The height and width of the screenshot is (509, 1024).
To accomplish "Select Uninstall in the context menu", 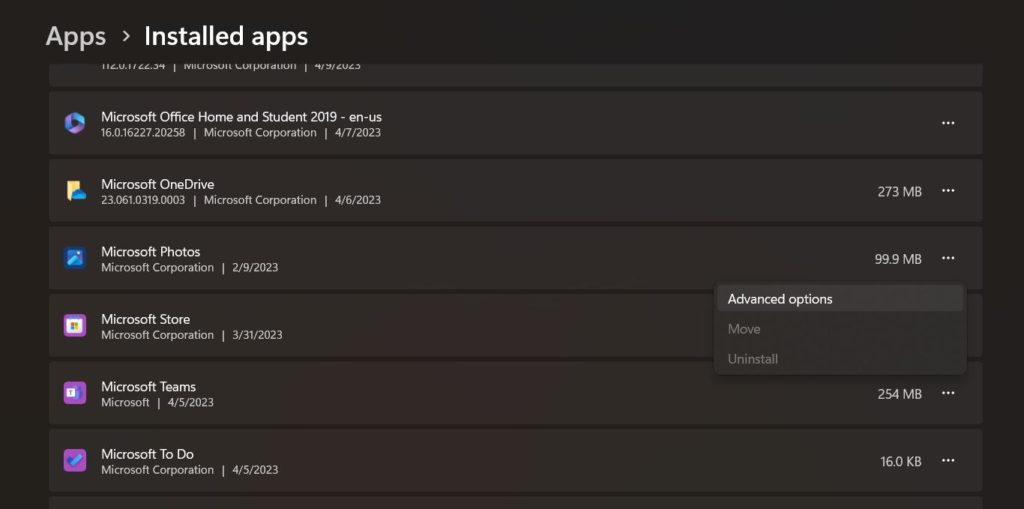I will [x=752, y=359].
